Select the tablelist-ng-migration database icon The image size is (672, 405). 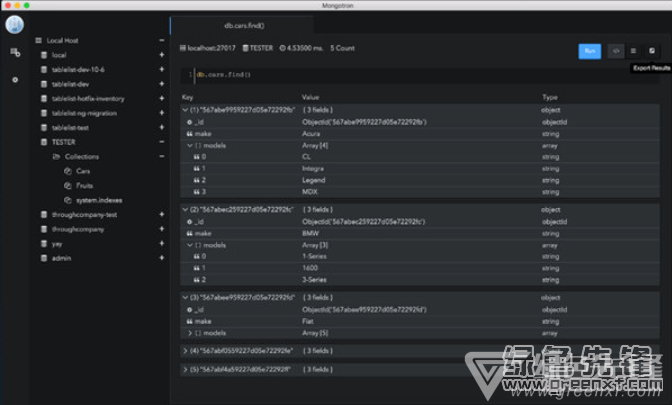pyautogui.click(x=44, y=113)
